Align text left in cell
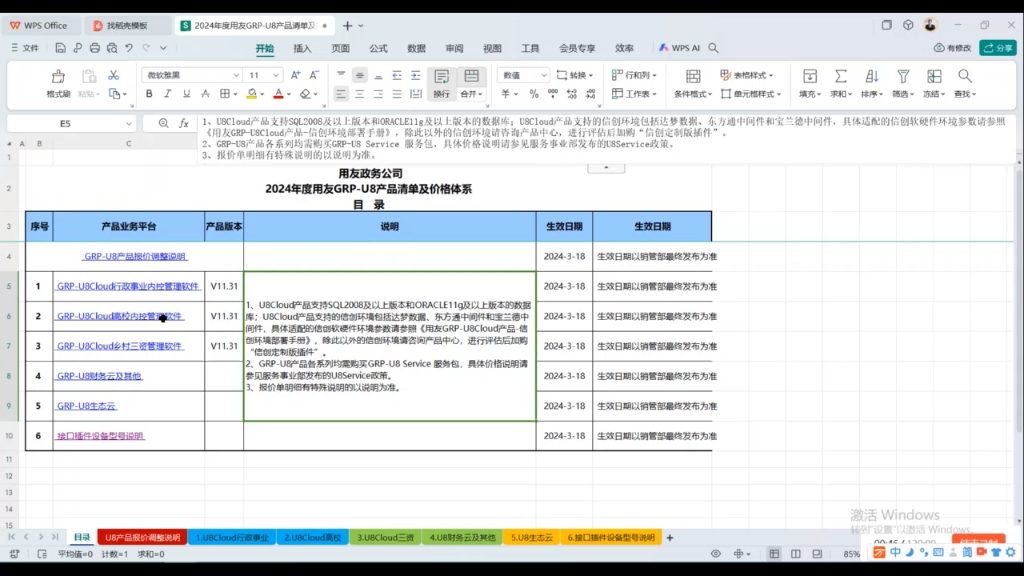Screen dimensions: 1024x576 click(x=341, y=94)
